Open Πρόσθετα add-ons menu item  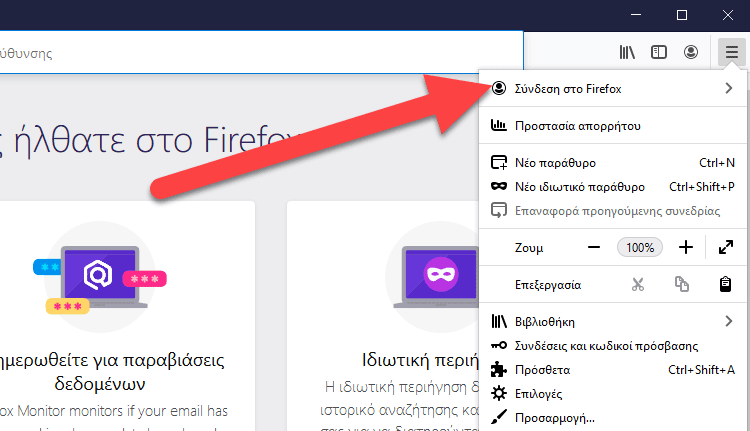click(613, 369)
